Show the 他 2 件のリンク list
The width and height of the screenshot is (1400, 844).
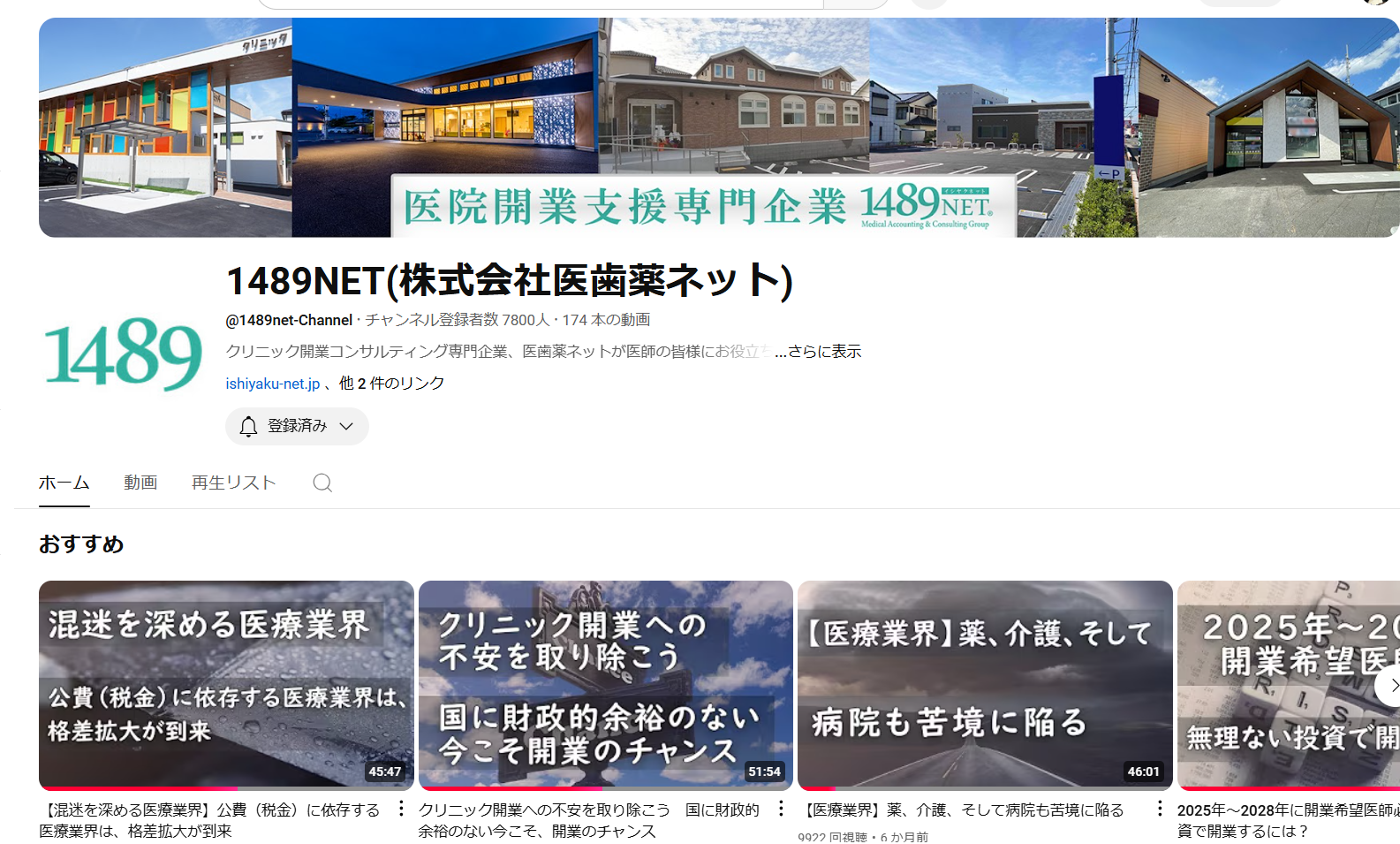(392, 384)
